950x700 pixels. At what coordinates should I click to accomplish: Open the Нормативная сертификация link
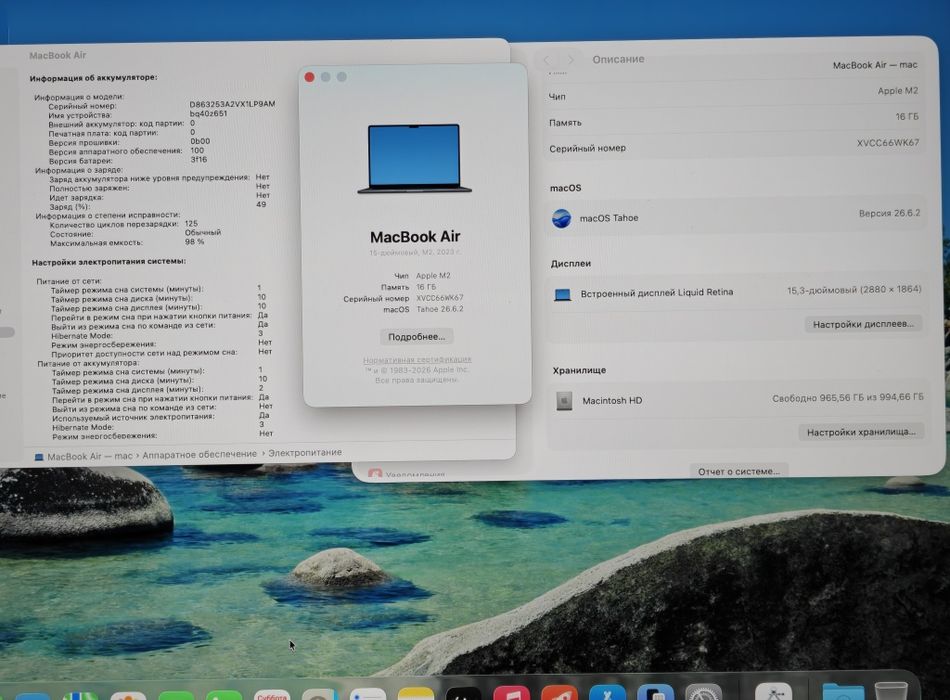(x=417, y=360)
